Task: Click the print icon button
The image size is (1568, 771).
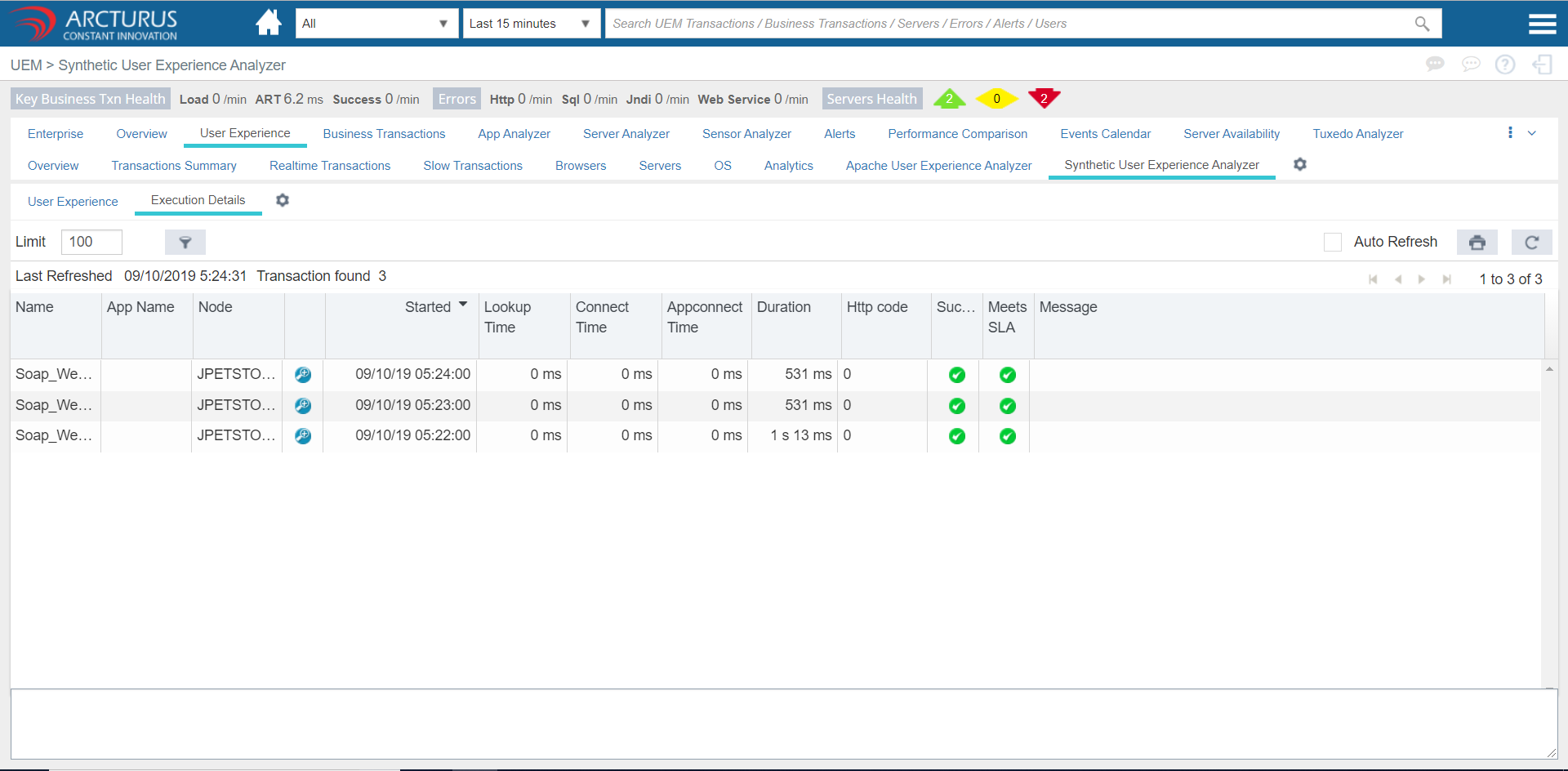Action: coord(1477,242)
